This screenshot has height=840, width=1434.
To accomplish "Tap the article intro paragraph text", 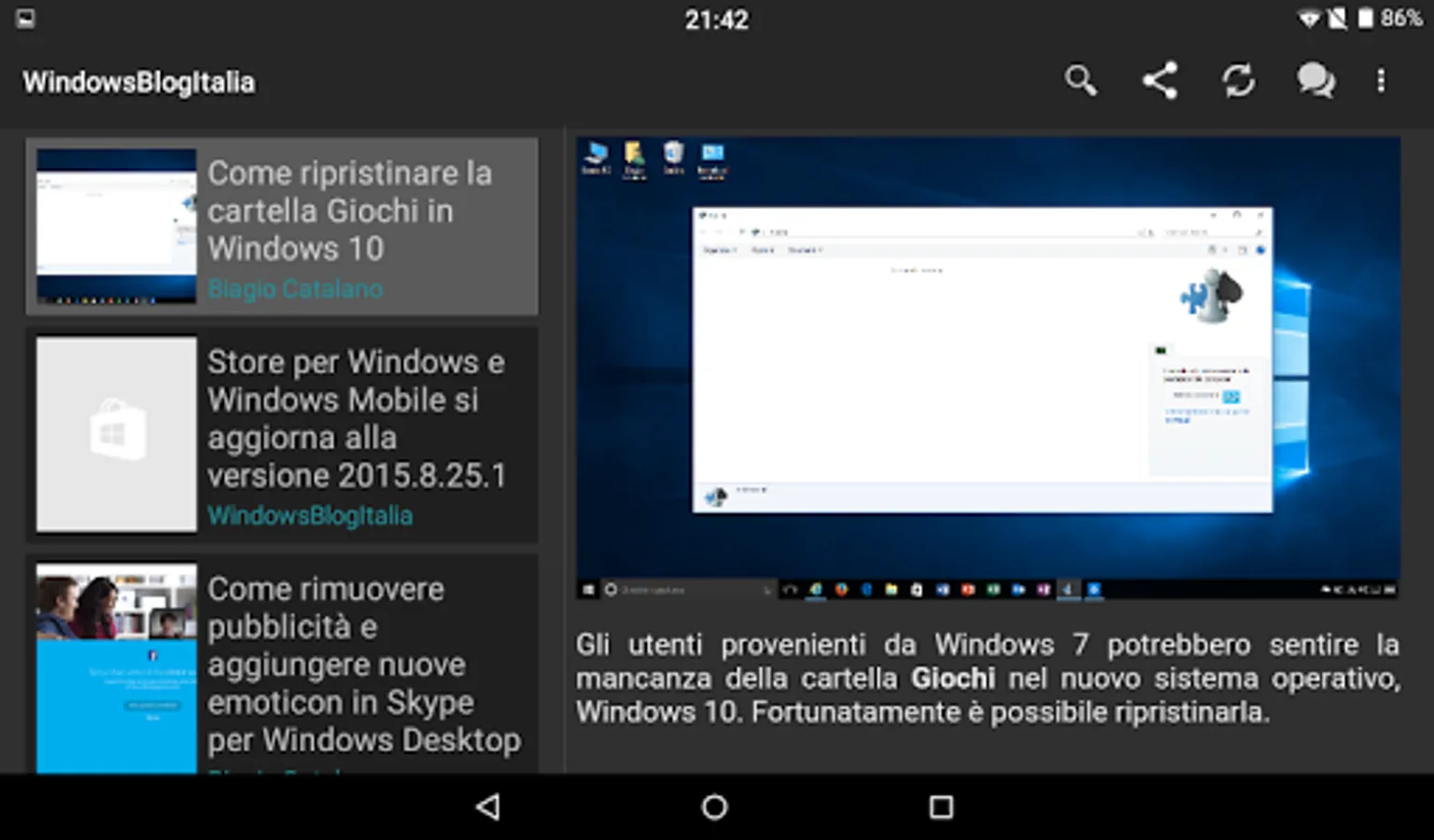I will (x=988, y=679).
